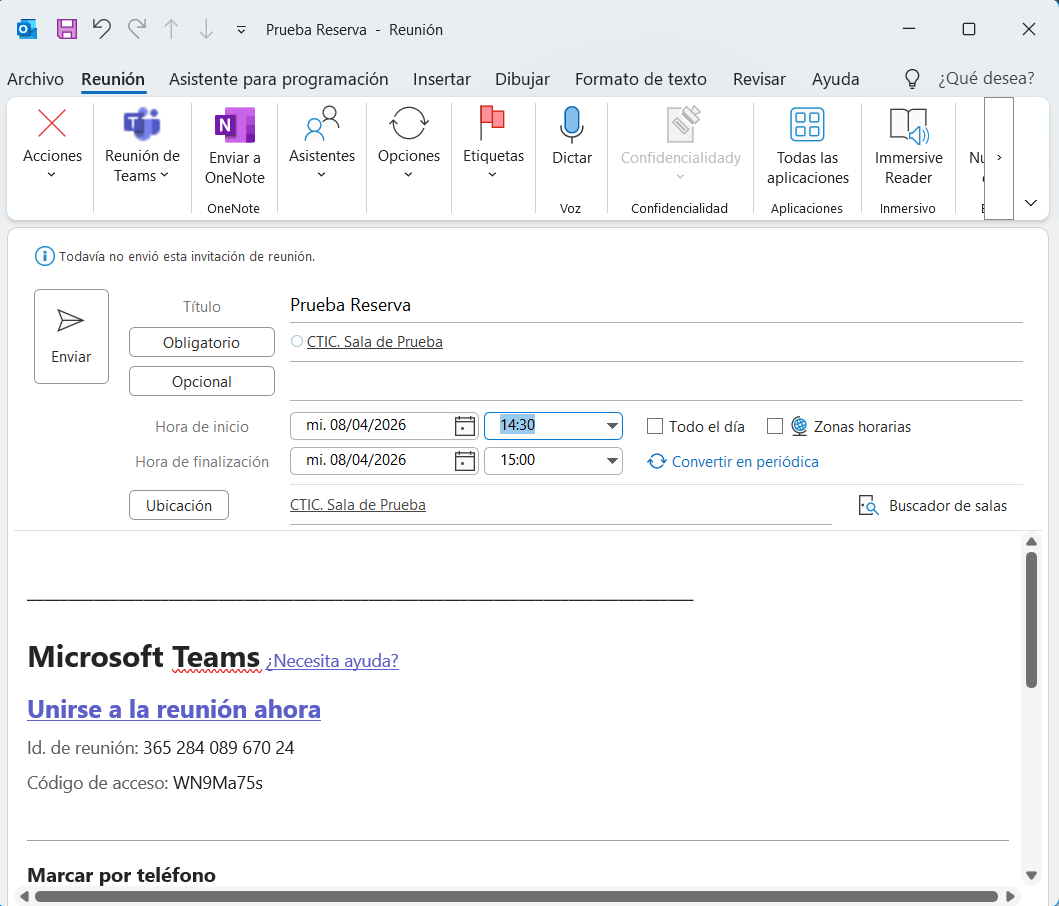Enable the Todo el día checkbox
Screen dimensions: 1059x906
[655, 426]
